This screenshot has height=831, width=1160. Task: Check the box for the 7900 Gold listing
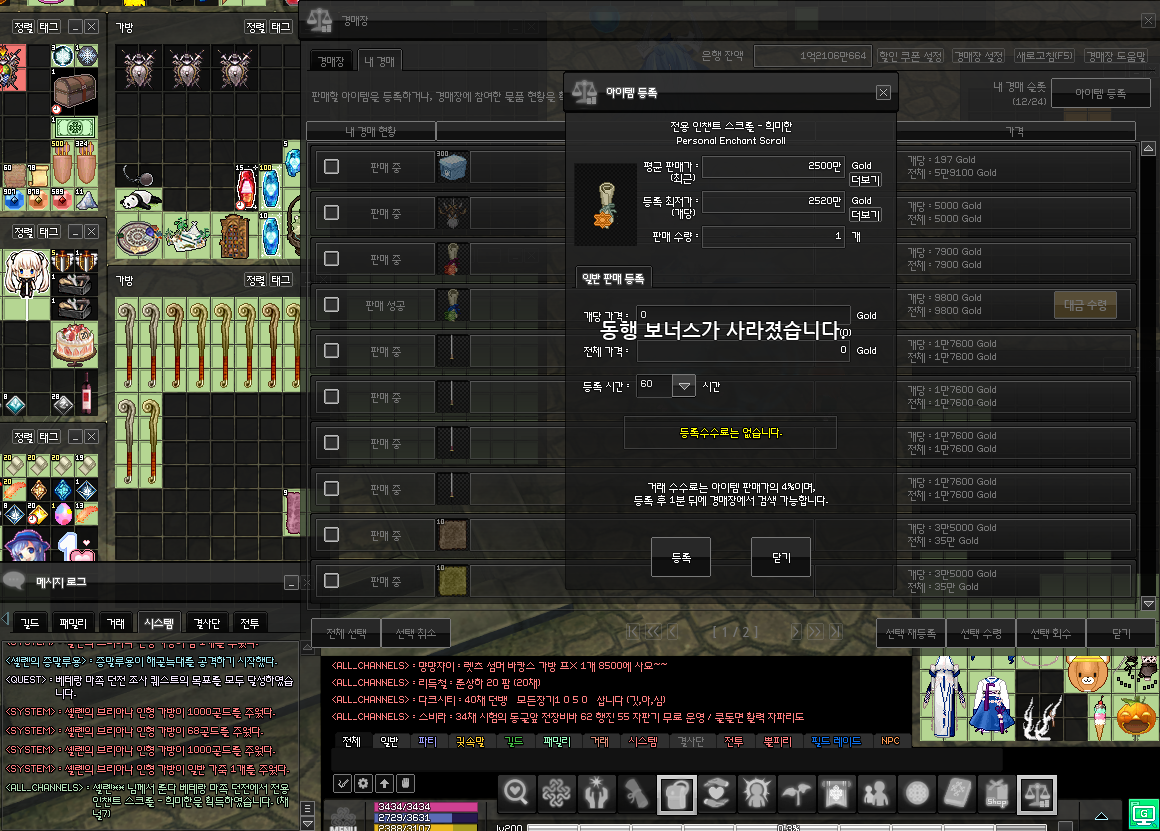(x=331, y=258)
